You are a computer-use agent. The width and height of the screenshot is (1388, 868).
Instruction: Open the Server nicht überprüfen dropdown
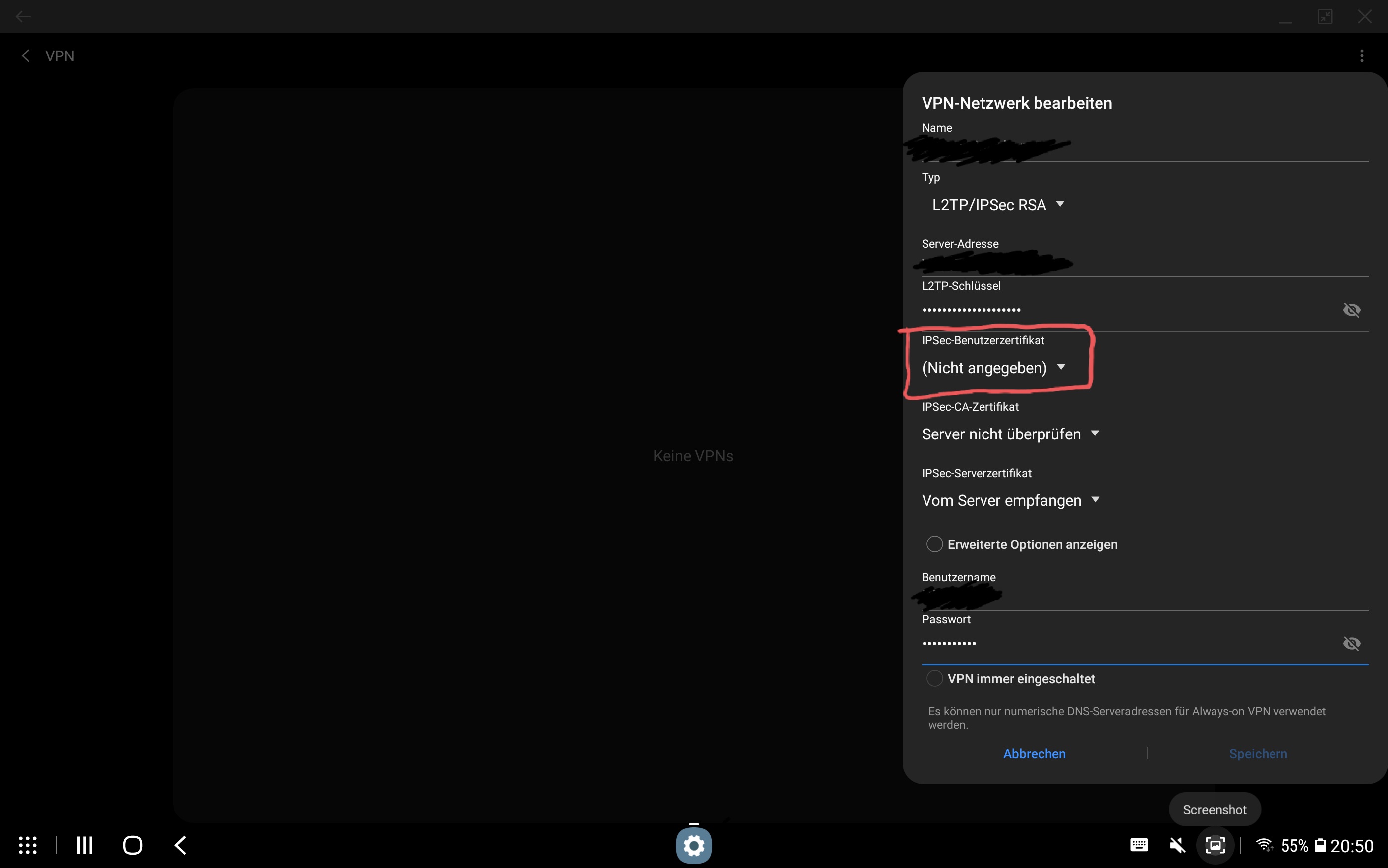[1010, 434]
